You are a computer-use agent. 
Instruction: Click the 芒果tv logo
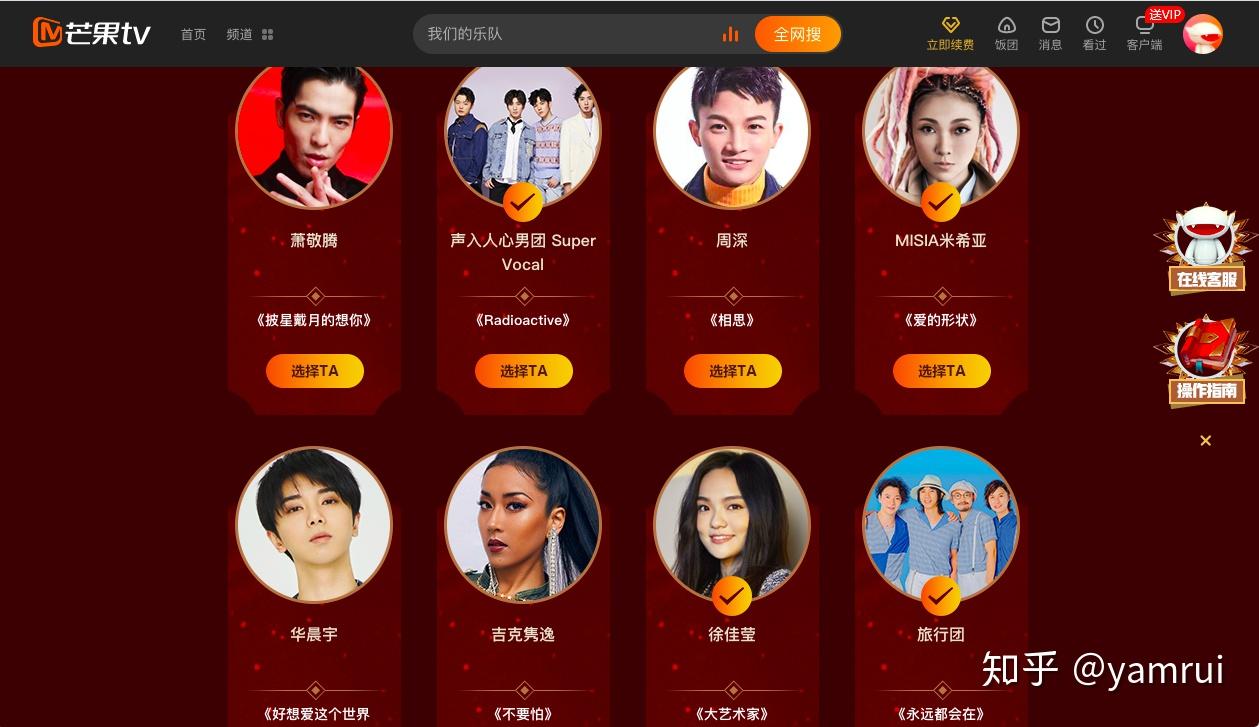pyautogui.click(x=91, y=33)
